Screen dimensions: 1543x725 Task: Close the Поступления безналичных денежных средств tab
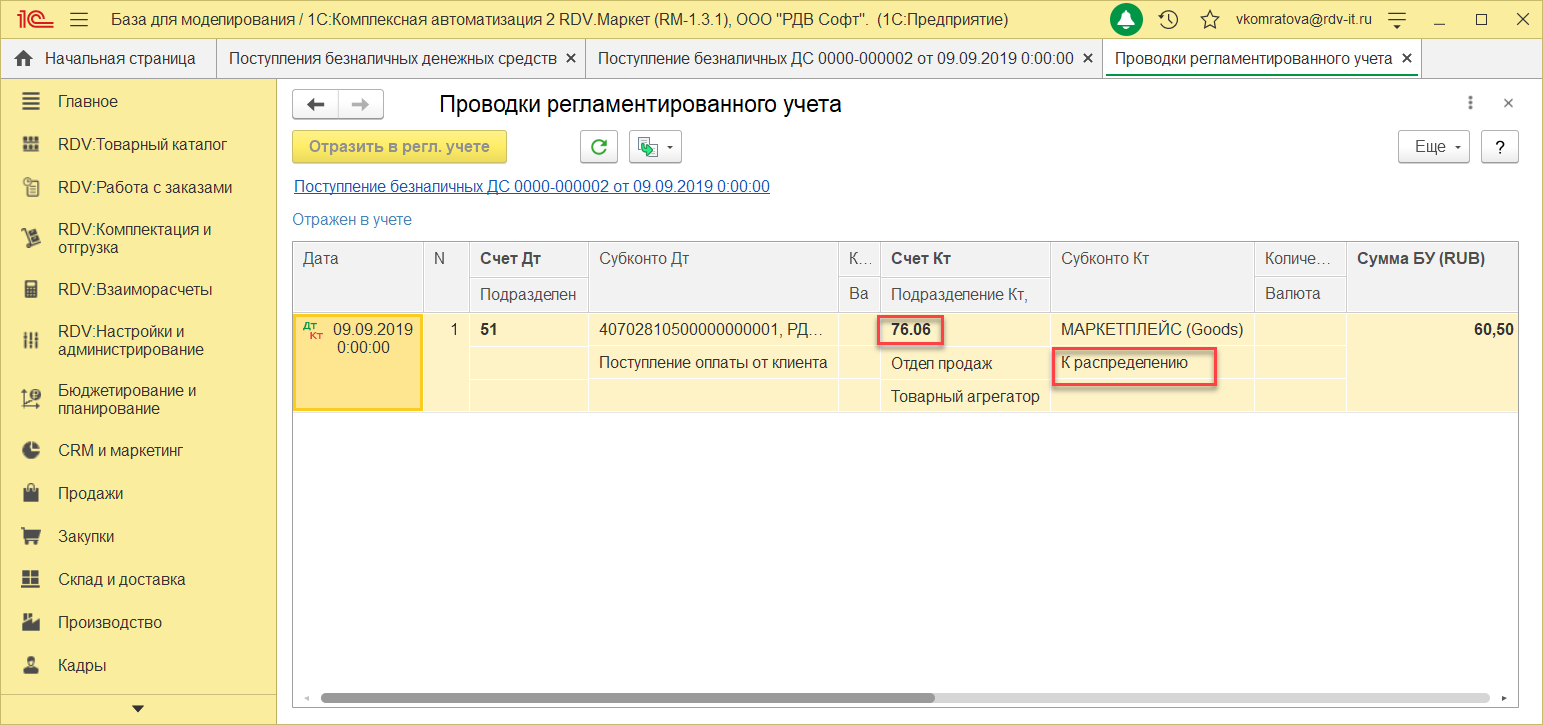click(571, 59)
